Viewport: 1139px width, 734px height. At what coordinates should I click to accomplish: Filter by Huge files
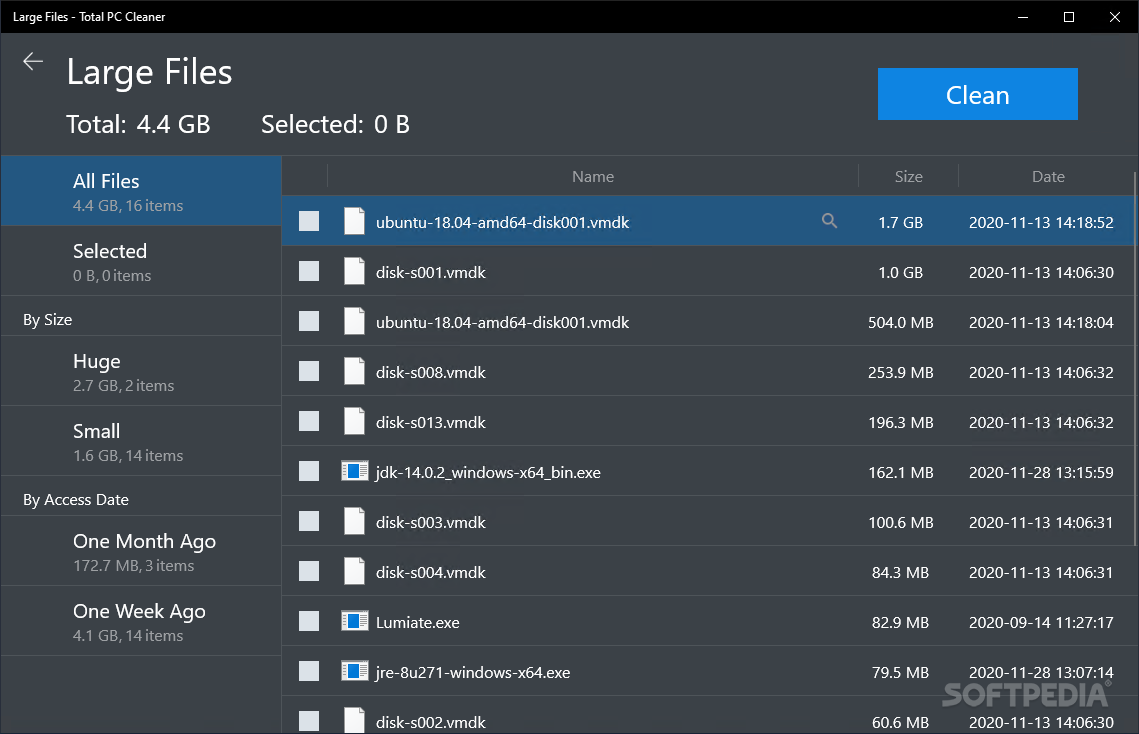[x=141, y=371]
